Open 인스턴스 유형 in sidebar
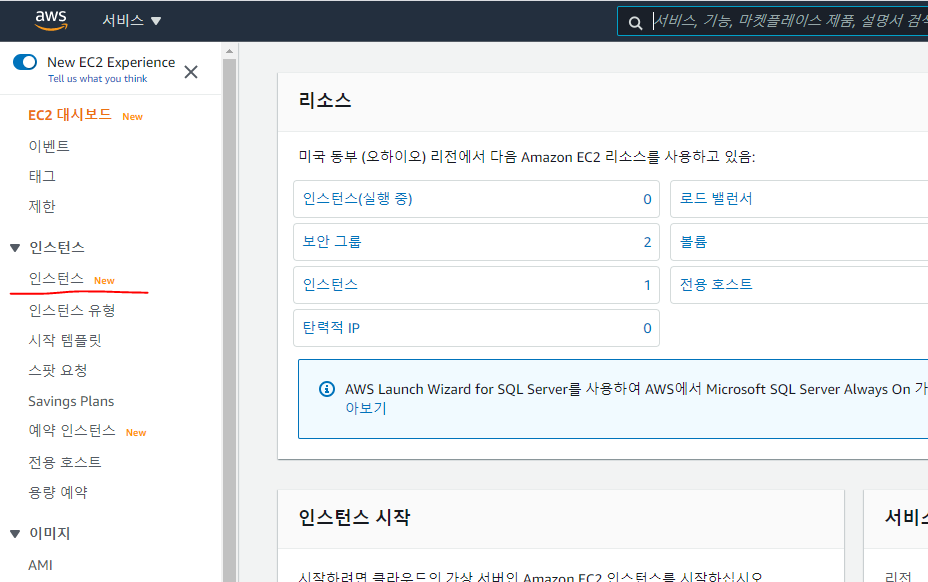The image size is (928, 582). click(72, 310)
